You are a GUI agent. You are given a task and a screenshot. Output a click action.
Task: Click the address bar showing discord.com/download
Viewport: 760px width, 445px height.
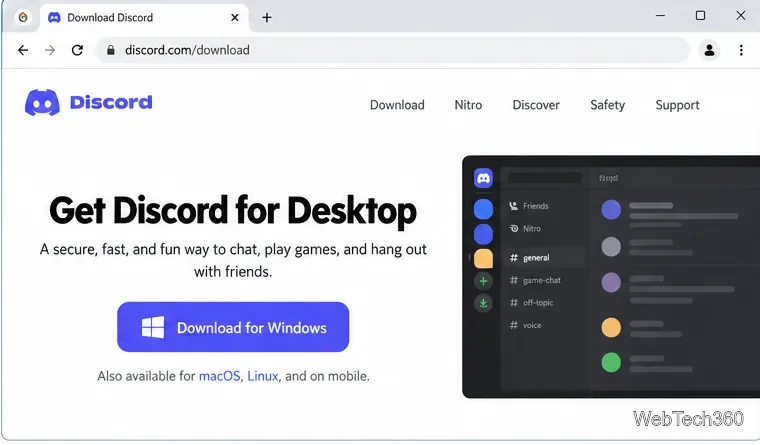[x=392, y=50]
